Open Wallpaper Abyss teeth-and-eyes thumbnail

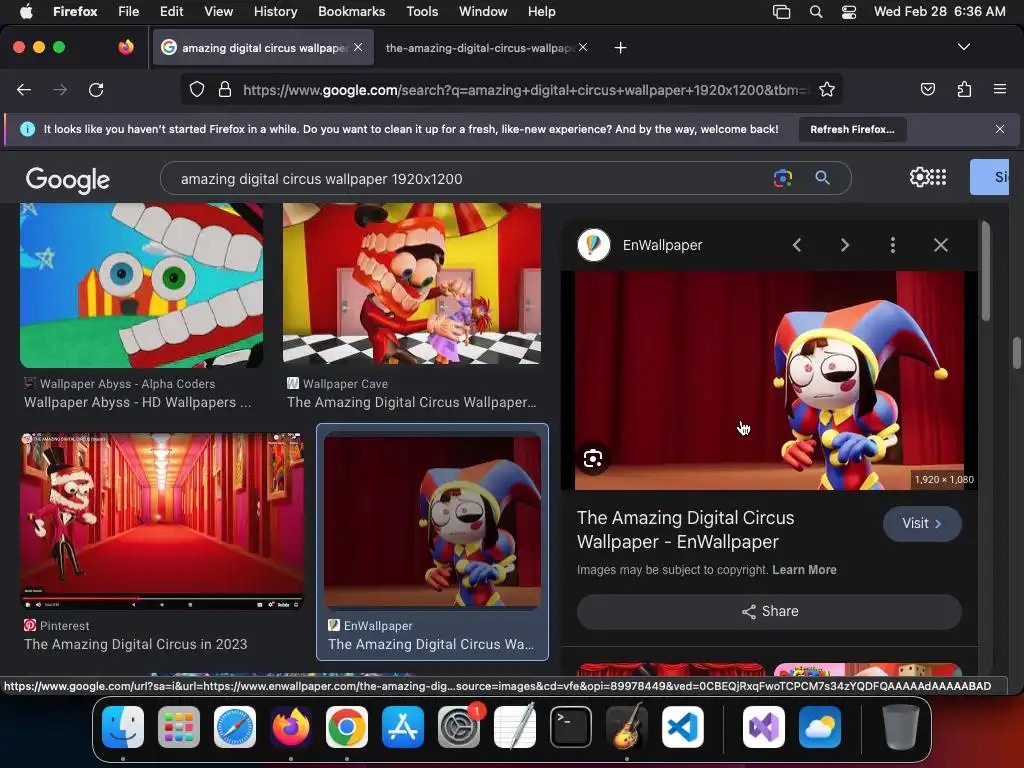[x=142, y=285]
